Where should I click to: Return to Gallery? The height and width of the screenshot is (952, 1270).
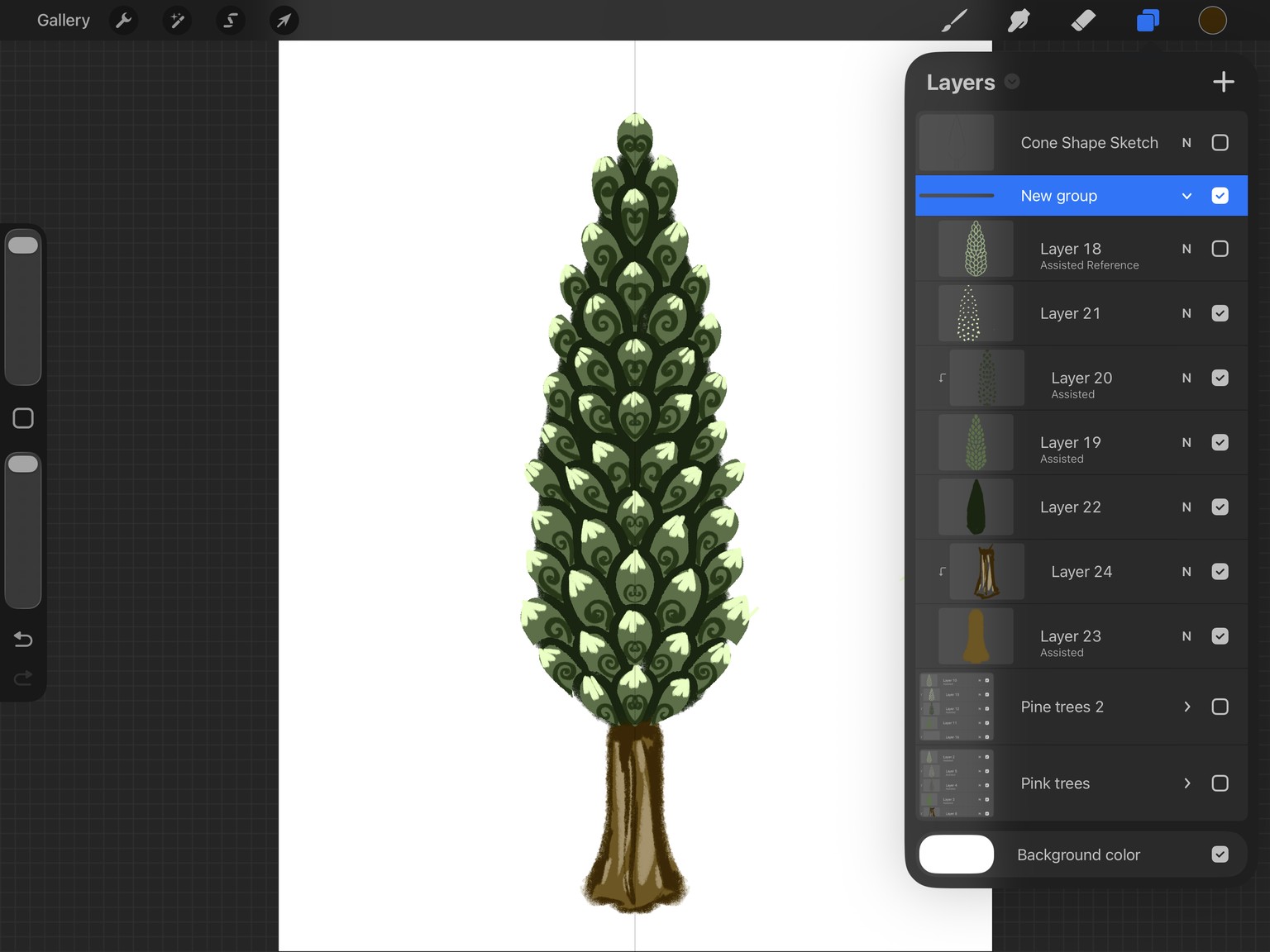pyautogui.click(x=64, y=20)
